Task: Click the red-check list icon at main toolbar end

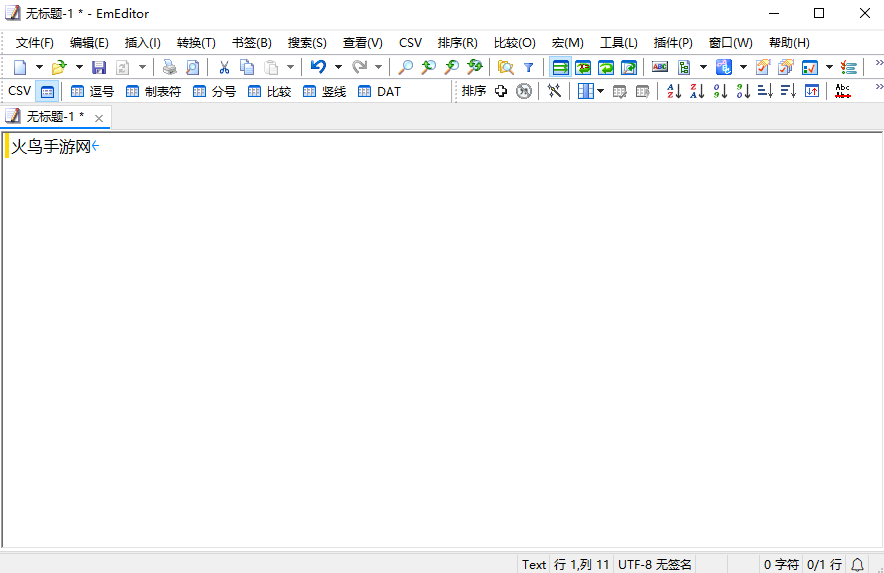Action: click(x=848, y=68)
